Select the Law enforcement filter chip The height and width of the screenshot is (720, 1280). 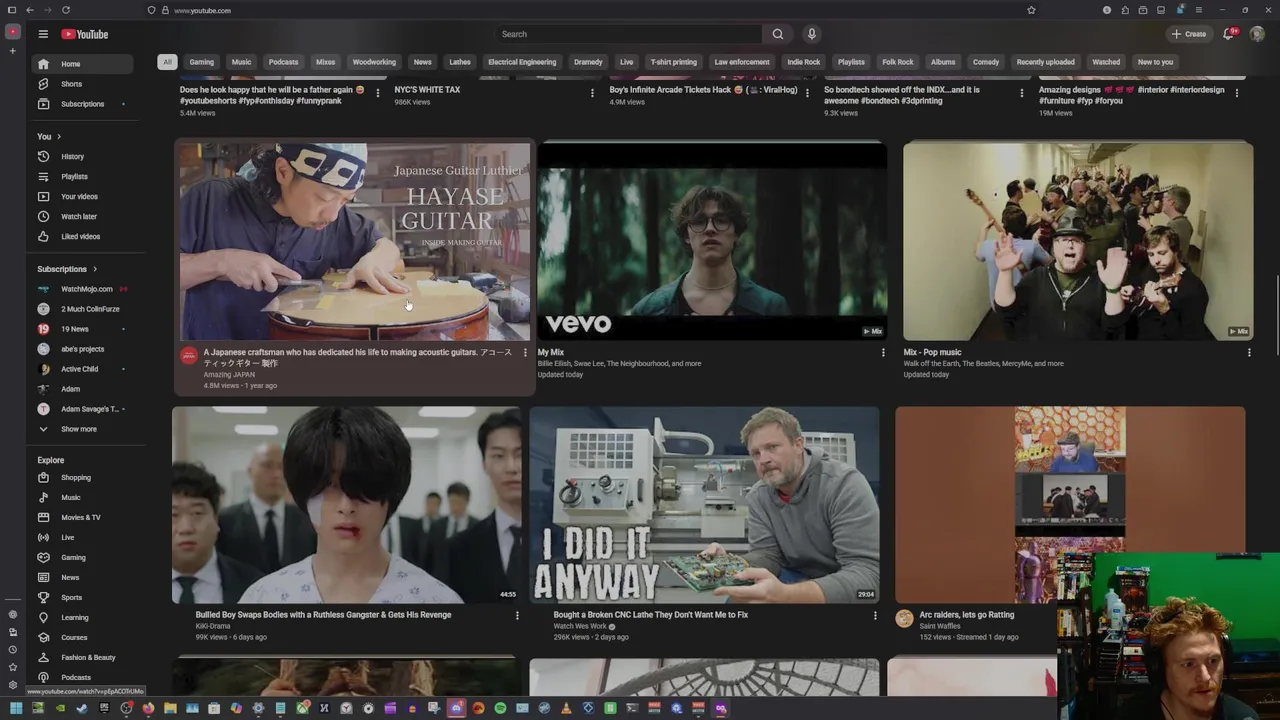click(742, 62)
